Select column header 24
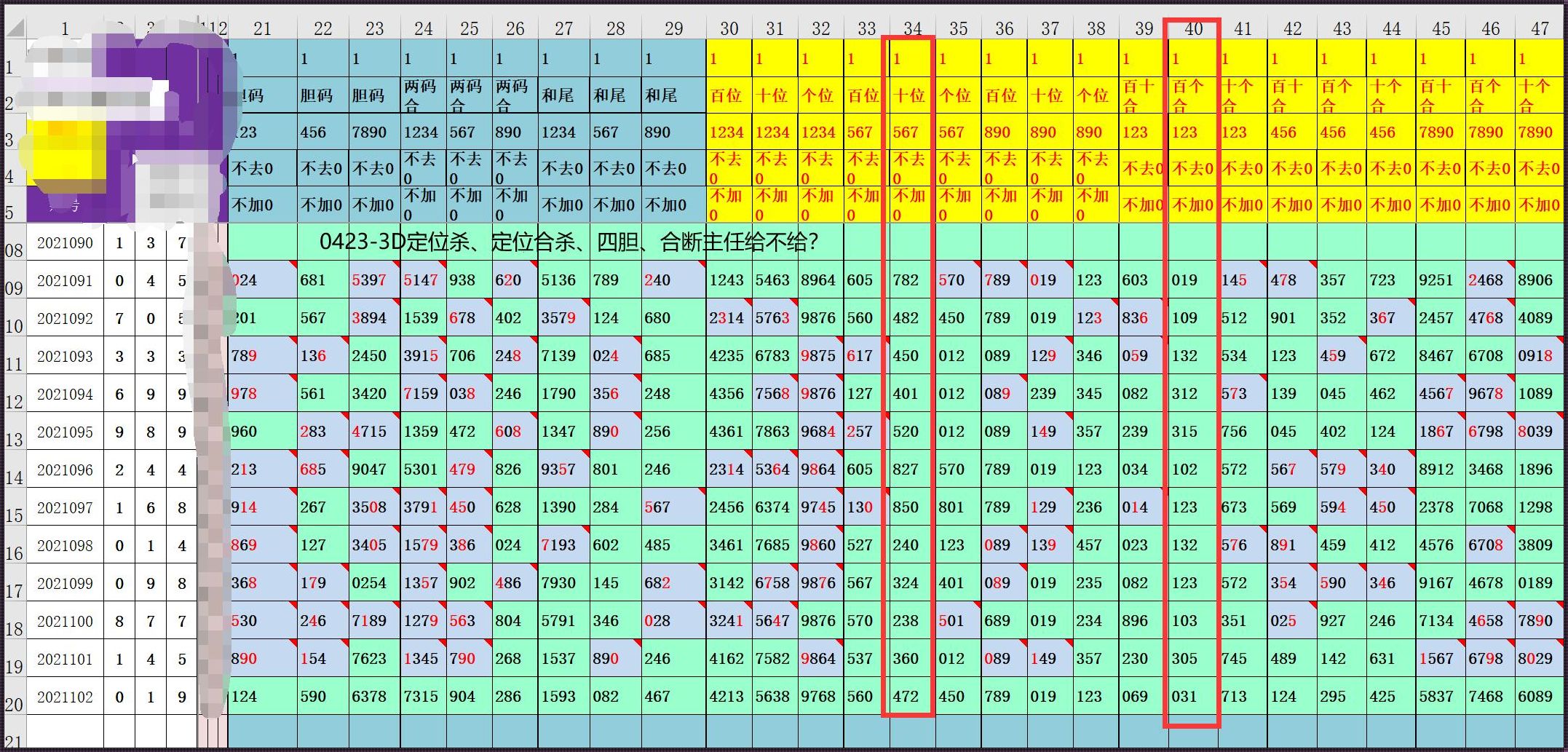Viewport: 1568px width, 752px height. 423,28
